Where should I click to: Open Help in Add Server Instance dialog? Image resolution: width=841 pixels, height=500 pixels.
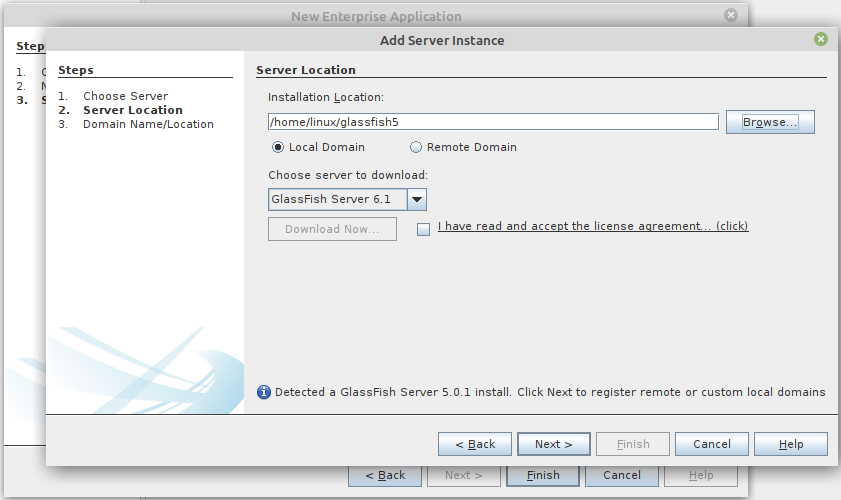(x=791, y=444)
